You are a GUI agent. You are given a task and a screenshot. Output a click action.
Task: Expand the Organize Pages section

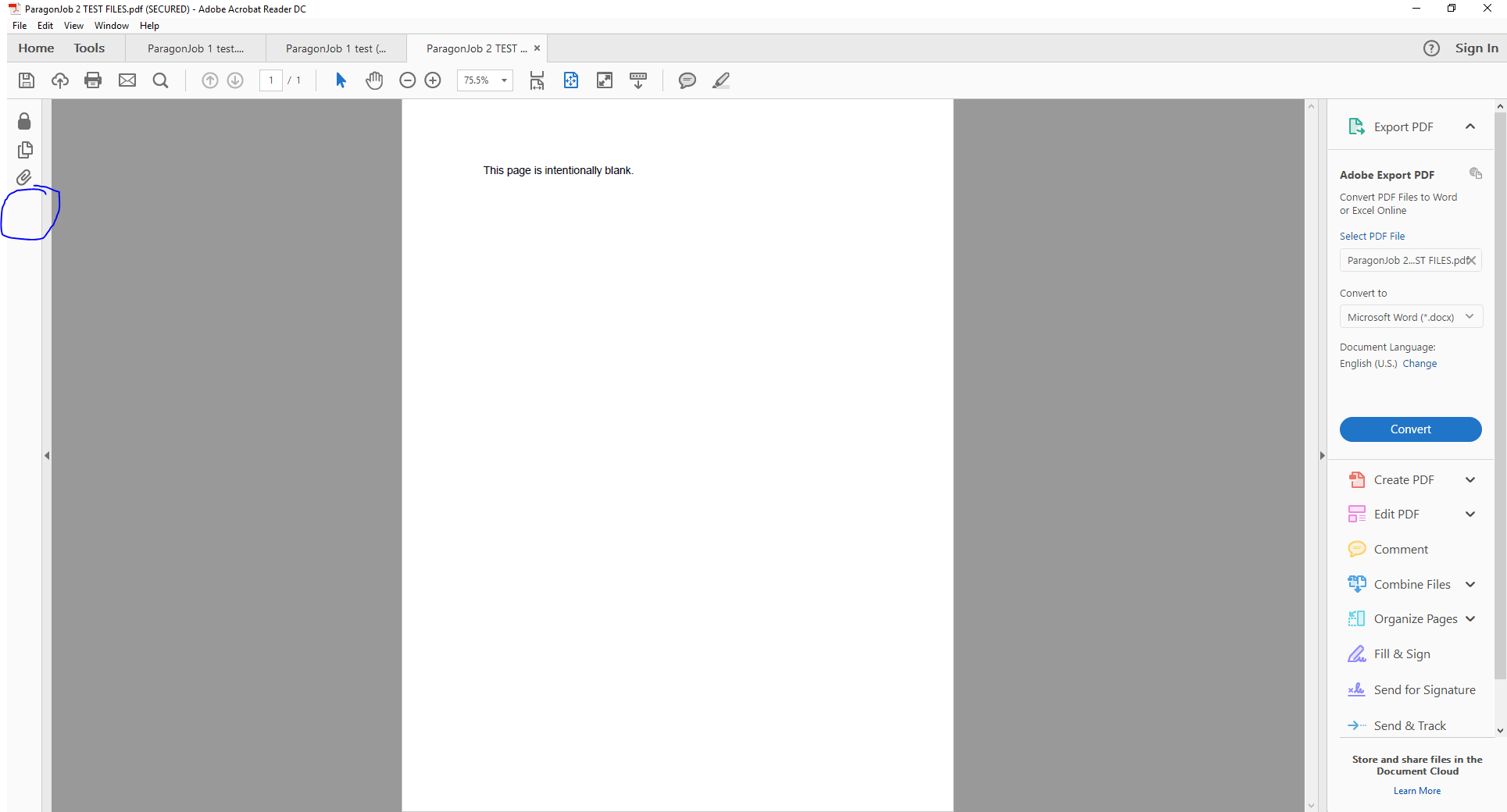coord(1470,619)
